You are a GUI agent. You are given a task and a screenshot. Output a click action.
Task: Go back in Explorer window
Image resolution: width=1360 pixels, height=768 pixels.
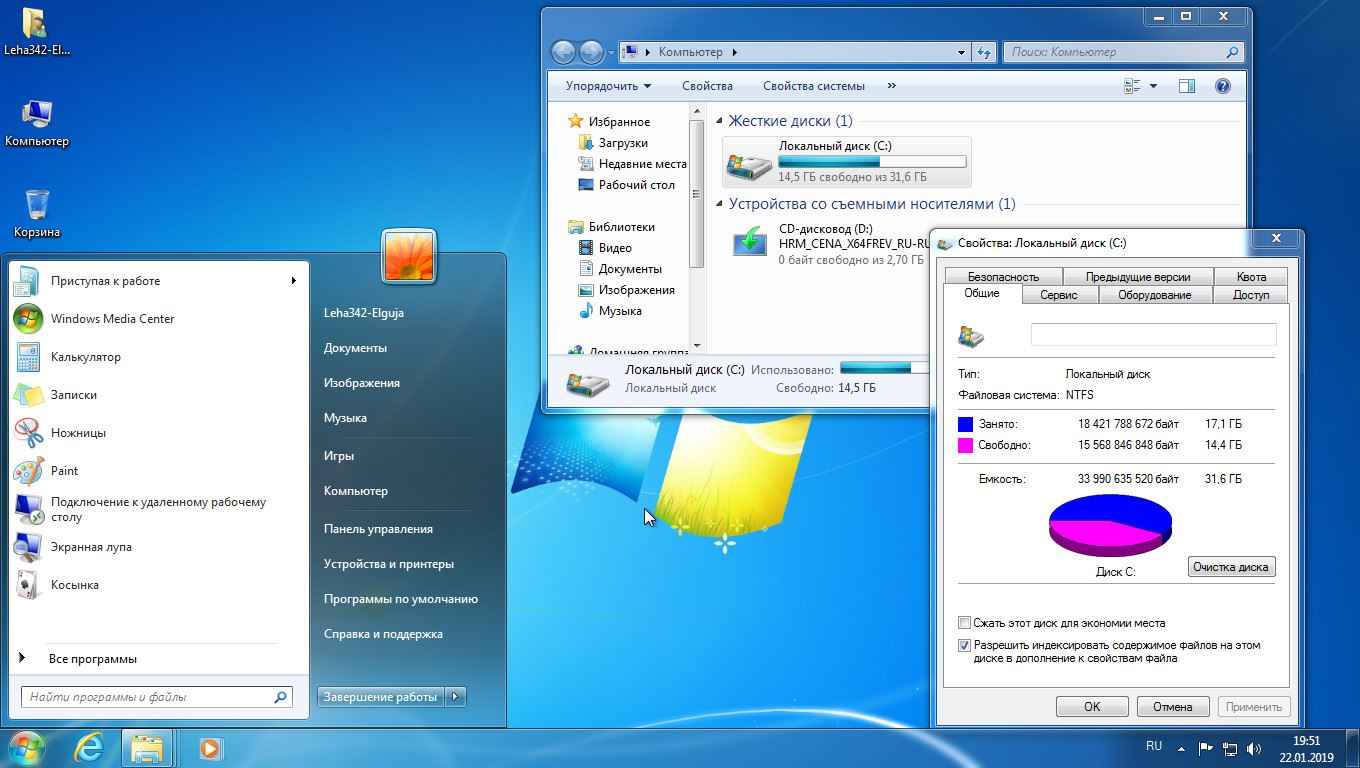(563, 52)
